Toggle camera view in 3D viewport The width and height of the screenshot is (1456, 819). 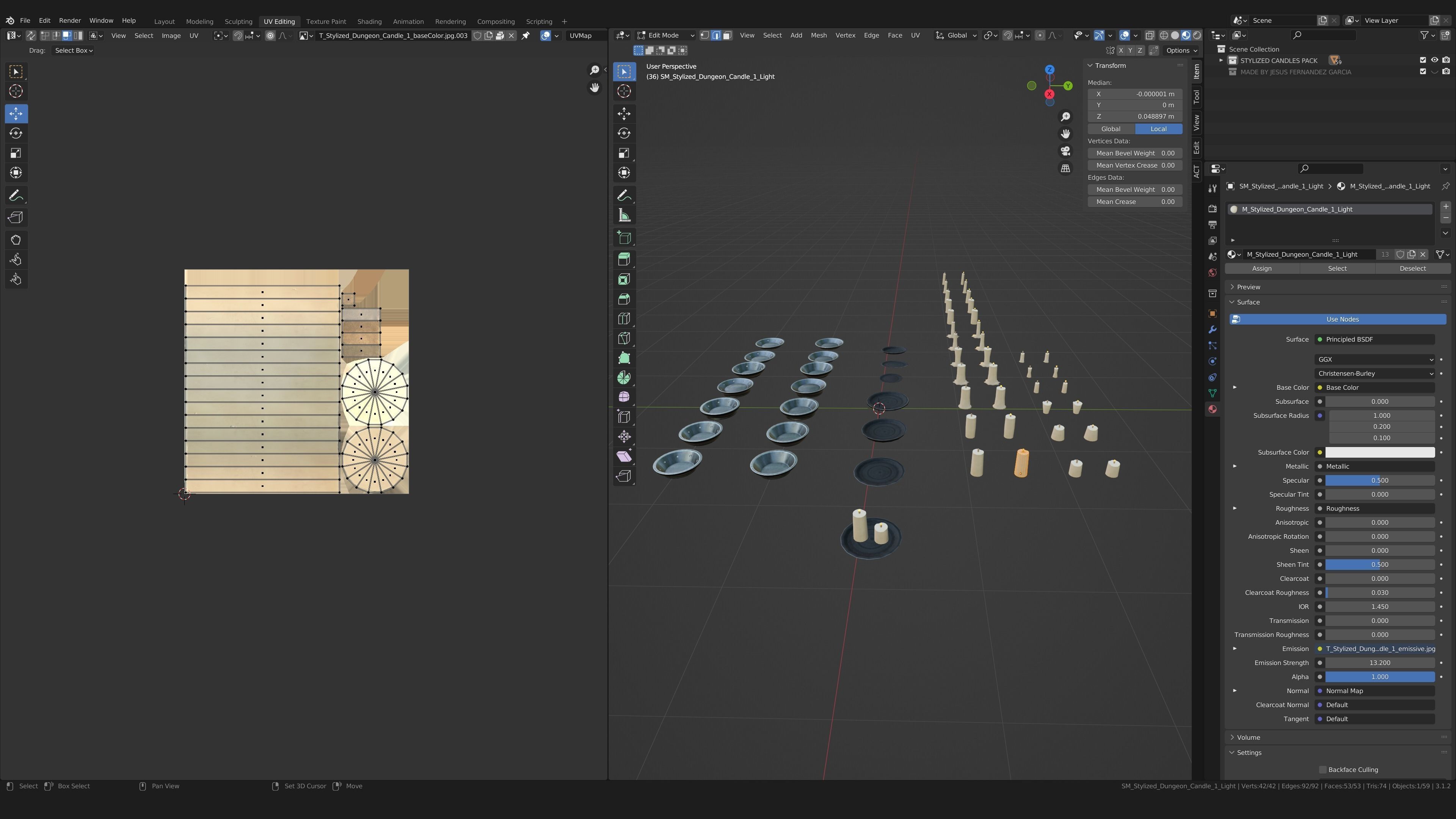click(x=1065, y=151)
